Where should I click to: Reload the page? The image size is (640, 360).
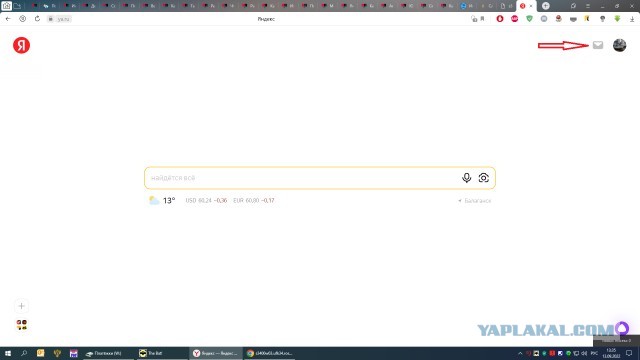pos(37,19)
